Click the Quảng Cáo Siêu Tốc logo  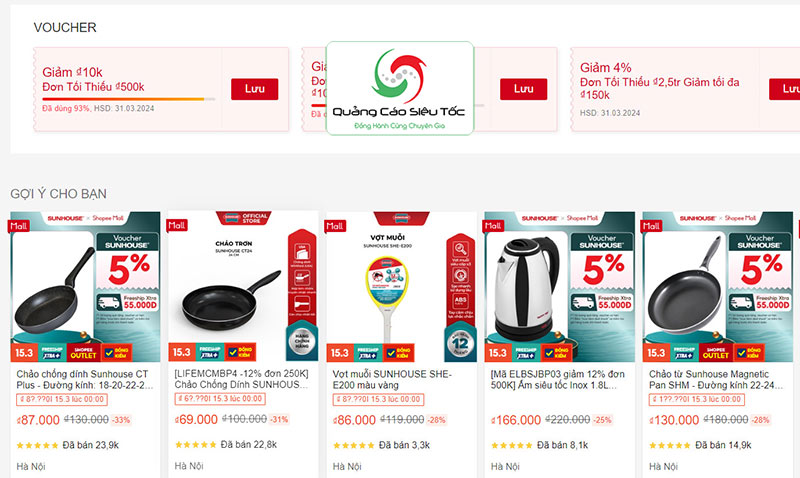(399, 88)
